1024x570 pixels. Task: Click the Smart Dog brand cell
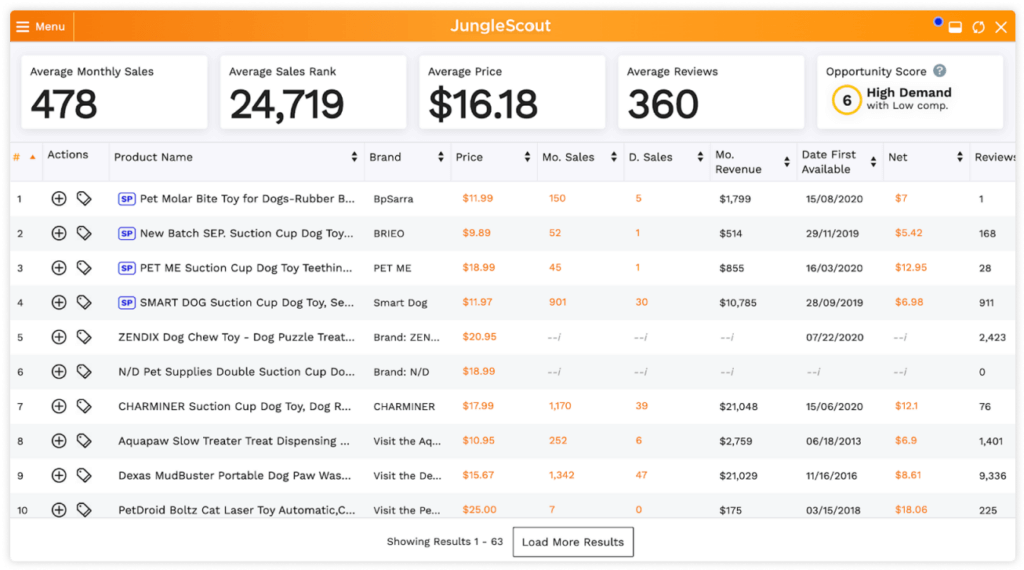[x=400, y=302]
